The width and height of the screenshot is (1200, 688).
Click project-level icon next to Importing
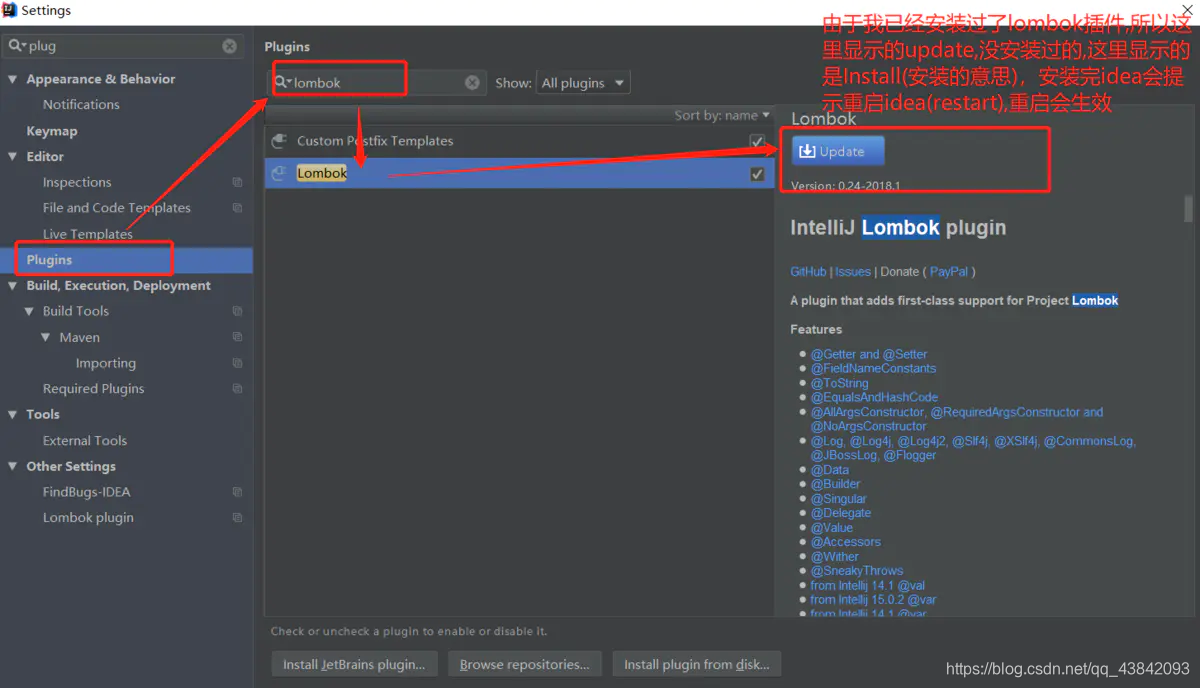coord(237,363)
